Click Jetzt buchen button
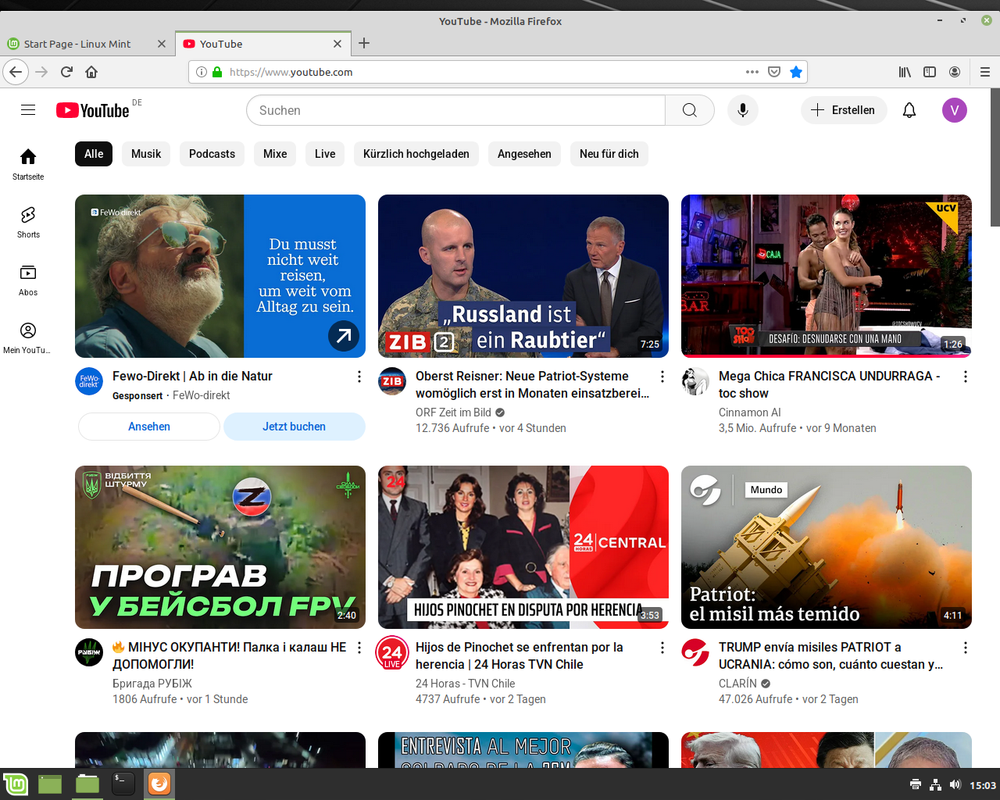Viewport: 1000px width, 800px height. tap(294, 426)
